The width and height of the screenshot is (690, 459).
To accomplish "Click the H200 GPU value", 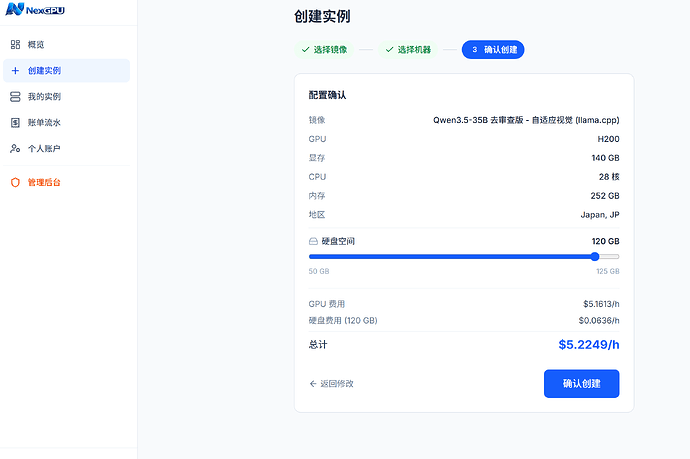I will [x=608, y=139].
